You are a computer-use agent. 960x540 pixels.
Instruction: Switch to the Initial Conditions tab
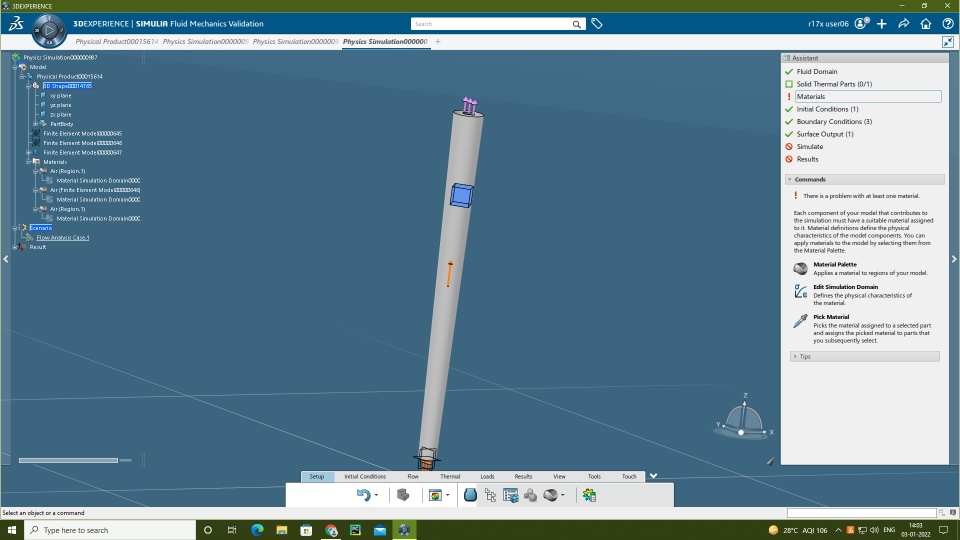point(365,476)
